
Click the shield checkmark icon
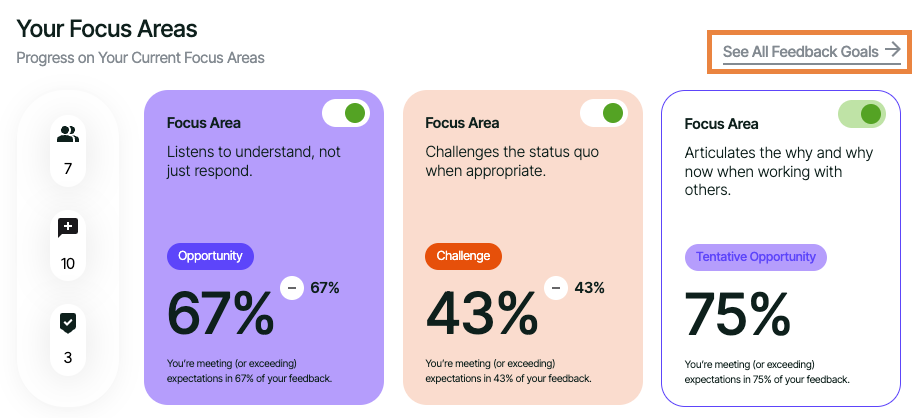pos(68,322)
